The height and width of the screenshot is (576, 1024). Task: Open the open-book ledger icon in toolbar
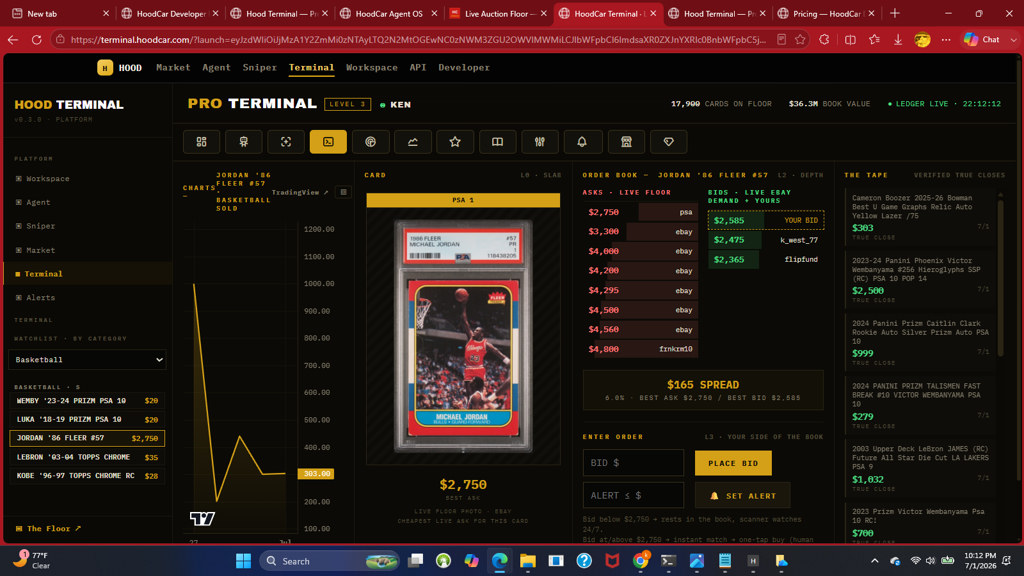pyautogui.click(x=498, y=142)
